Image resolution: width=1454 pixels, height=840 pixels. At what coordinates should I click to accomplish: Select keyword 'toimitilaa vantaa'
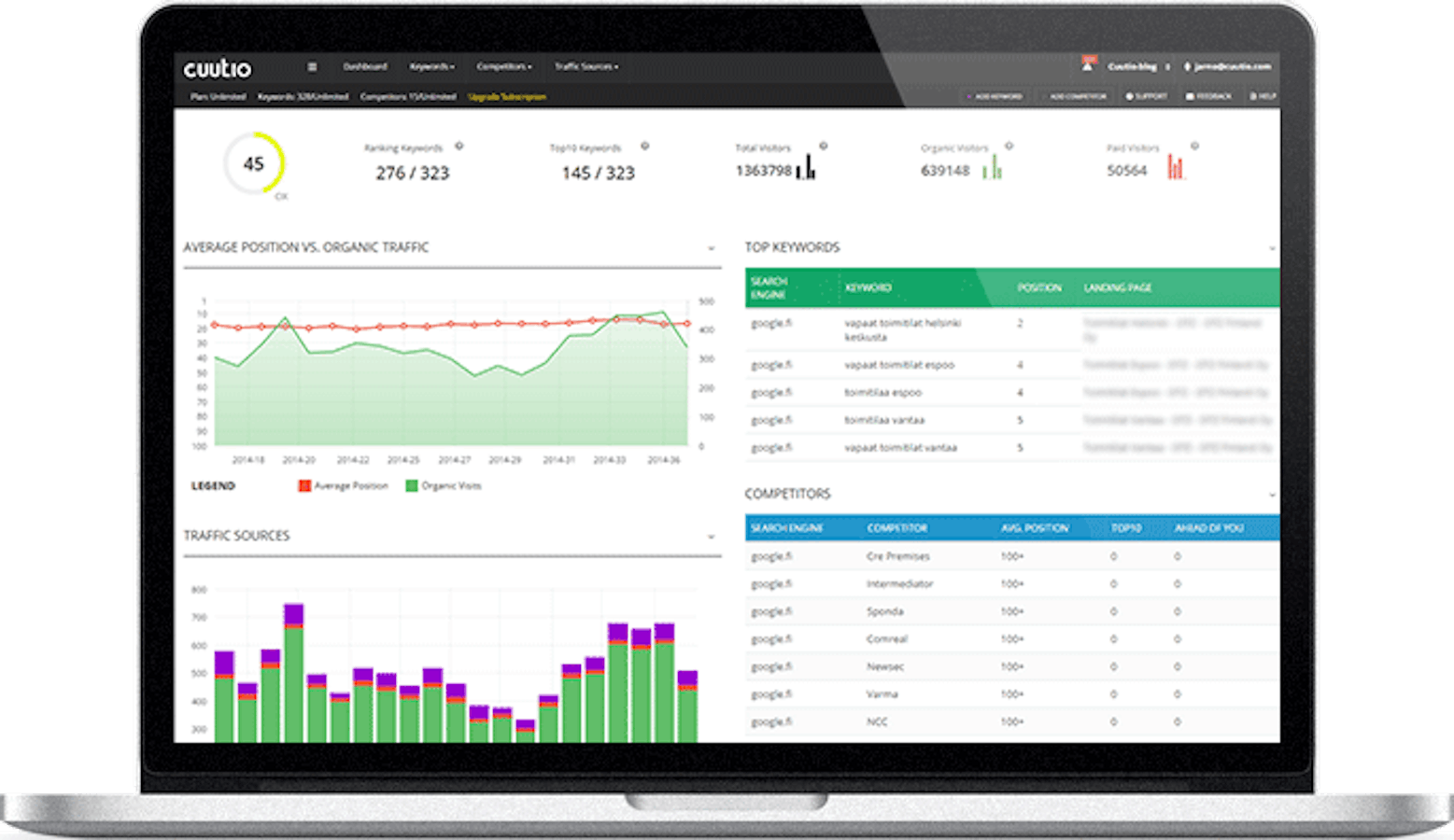(884, 420)
